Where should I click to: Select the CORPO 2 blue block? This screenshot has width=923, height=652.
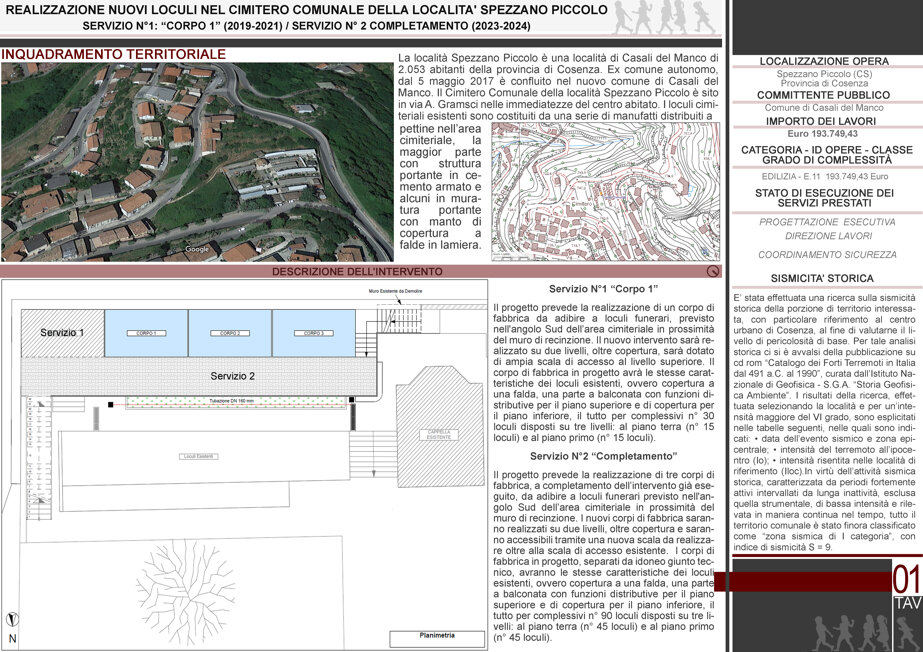coord(230,333)
